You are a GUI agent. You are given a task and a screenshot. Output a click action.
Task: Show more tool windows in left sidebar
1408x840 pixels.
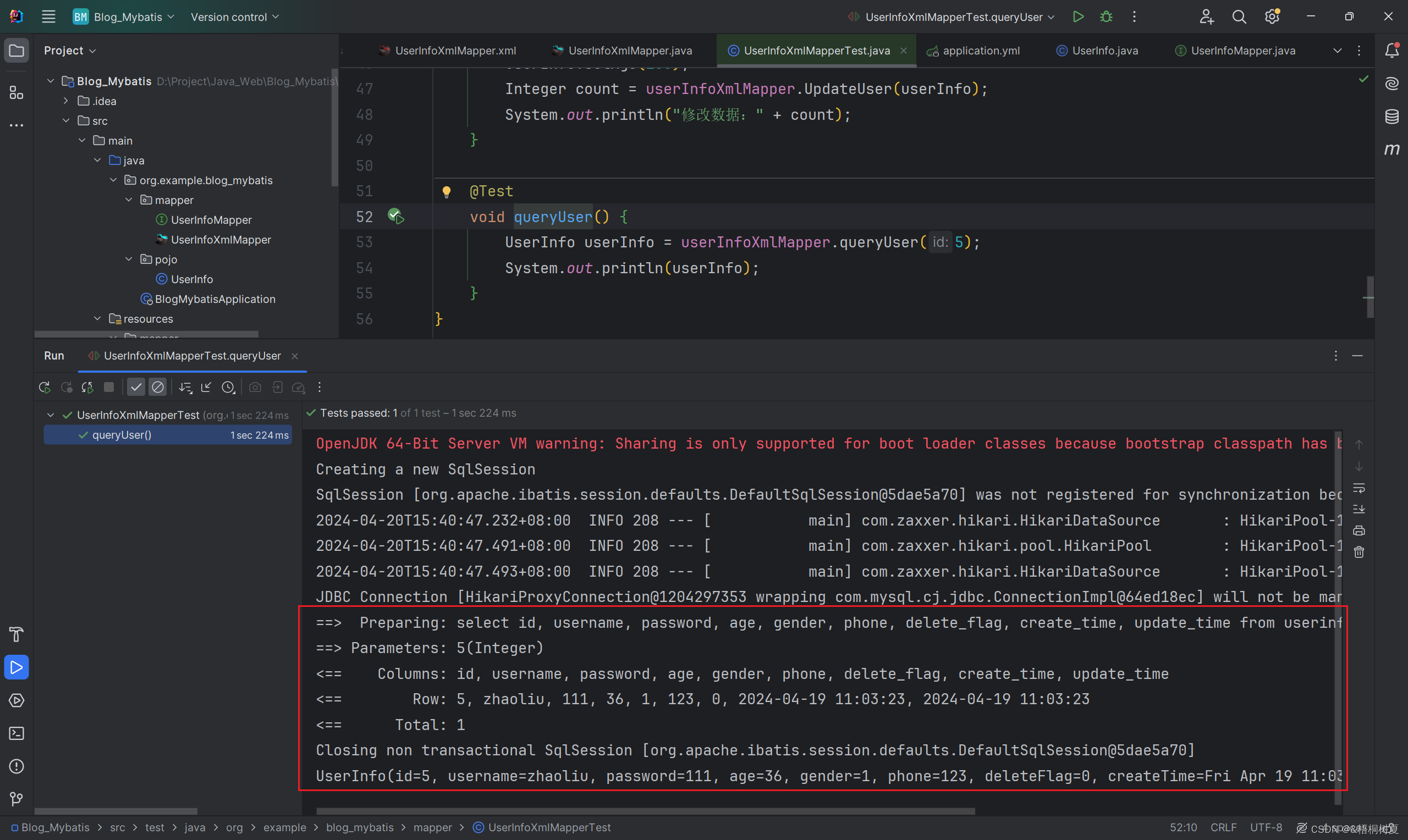16,125
